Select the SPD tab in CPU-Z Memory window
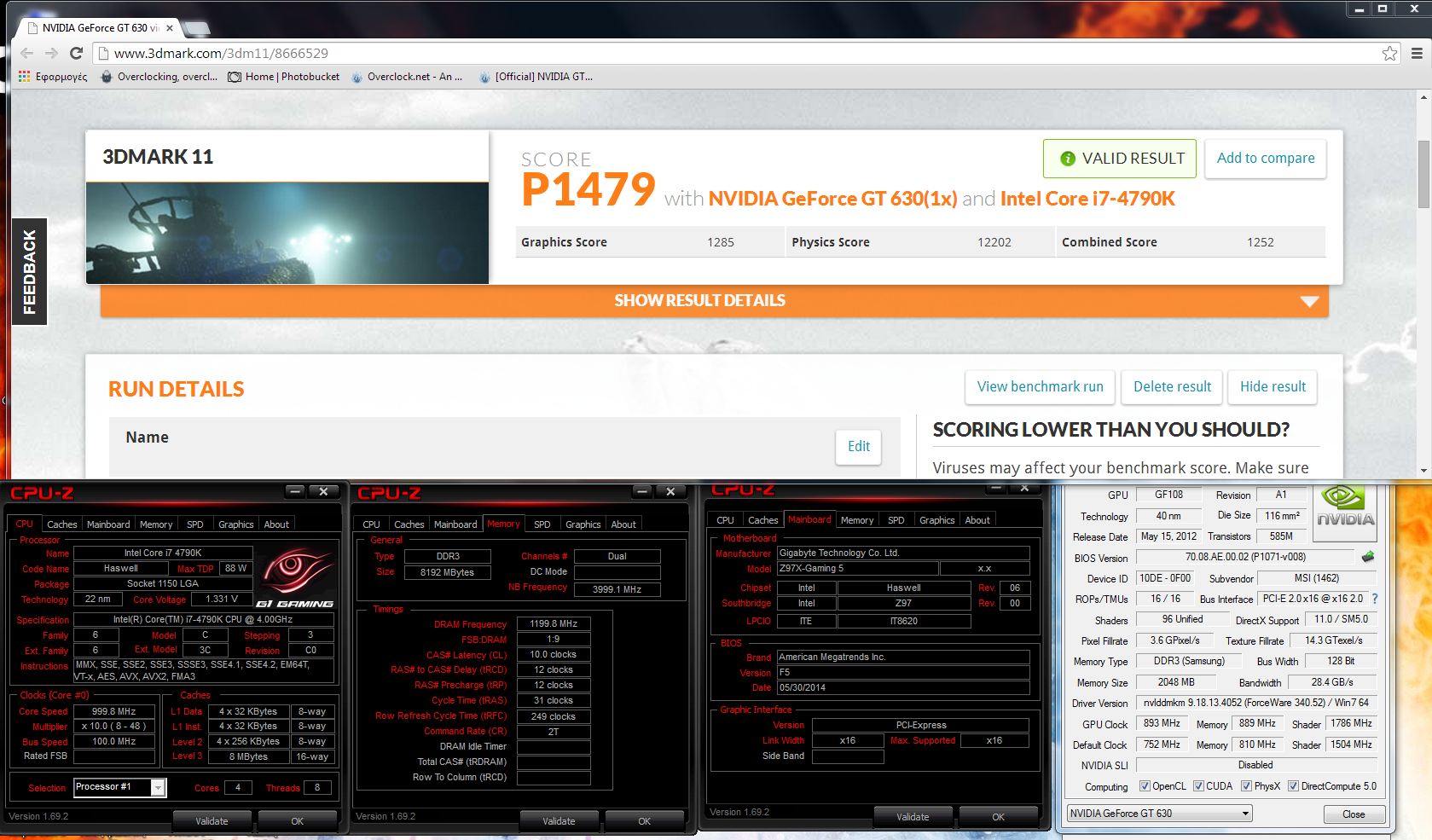 pos(542,524)
